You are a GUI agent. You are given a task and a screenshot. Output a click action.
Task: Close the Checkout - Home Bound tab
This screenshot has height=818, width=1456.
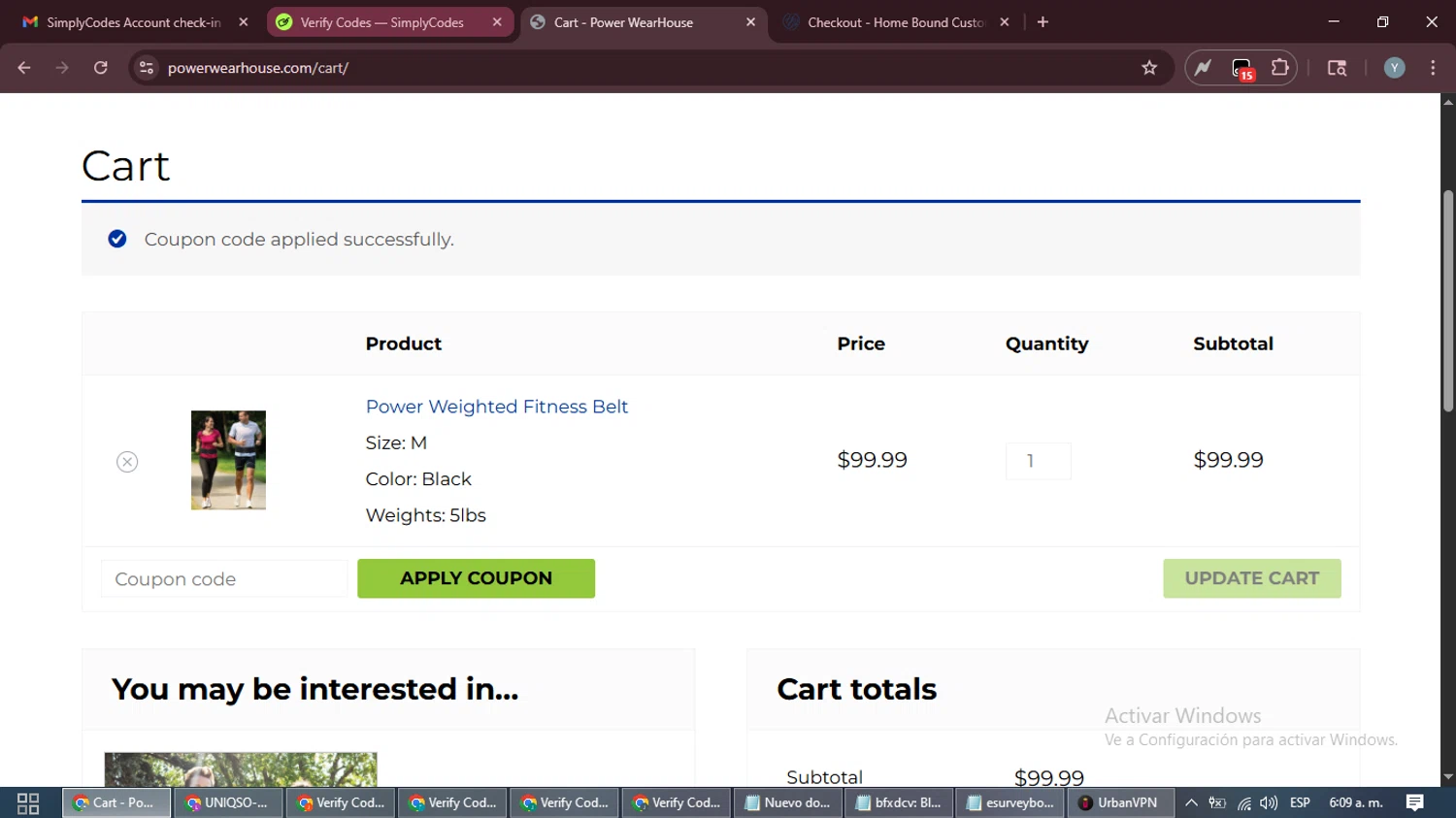1005,22
